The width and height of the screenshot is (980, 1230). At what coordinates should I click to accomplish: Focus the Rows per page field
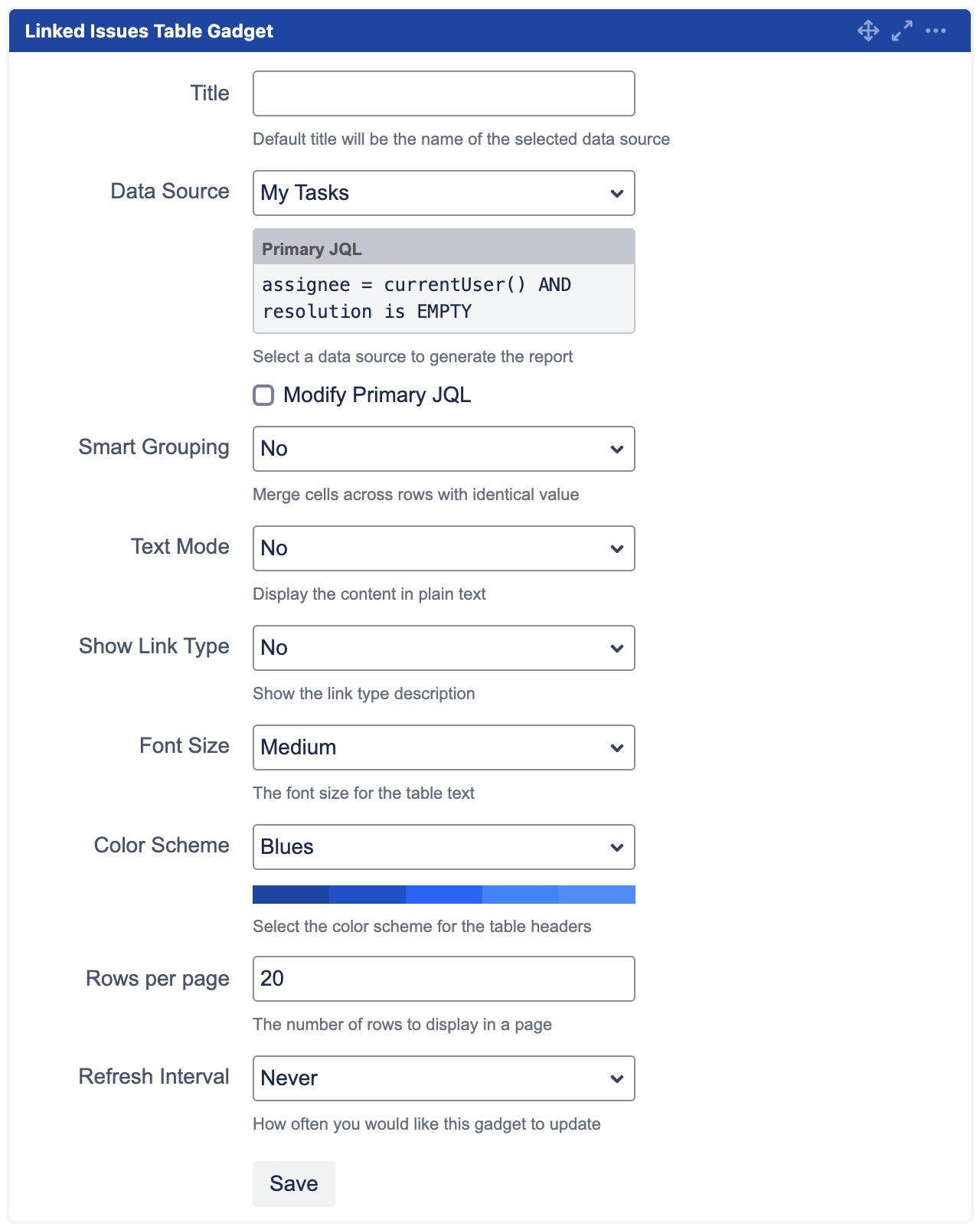[443, 979]
